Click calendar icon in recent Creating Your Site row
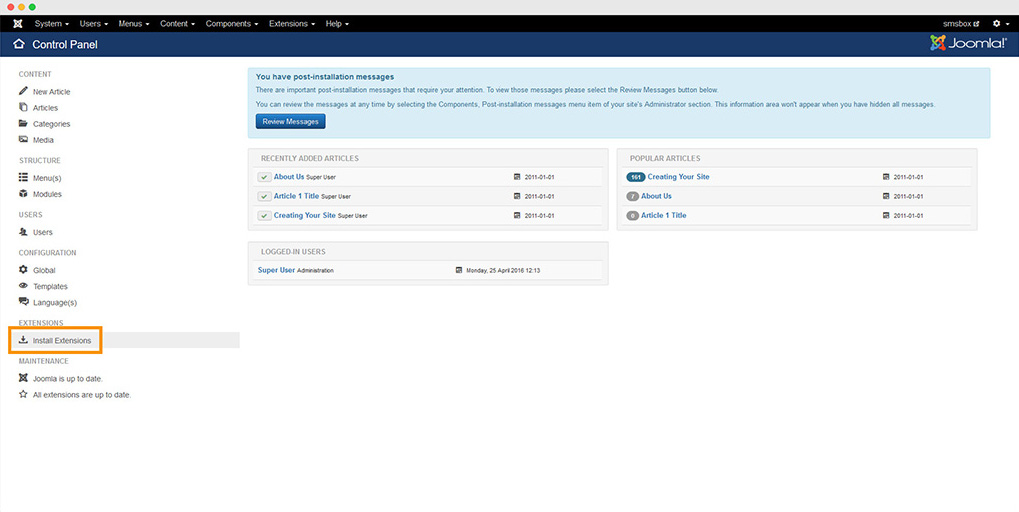1019x512 pixels. tap(517, 216)
